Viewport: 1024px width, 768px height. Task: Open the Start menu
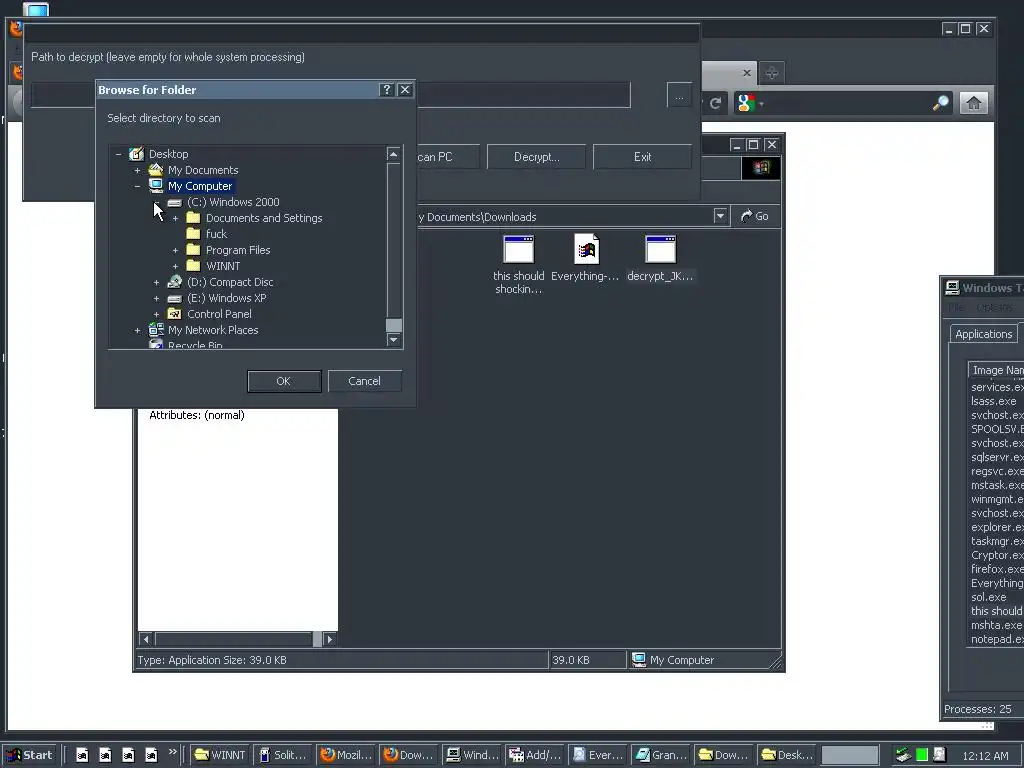click(30, 755)
